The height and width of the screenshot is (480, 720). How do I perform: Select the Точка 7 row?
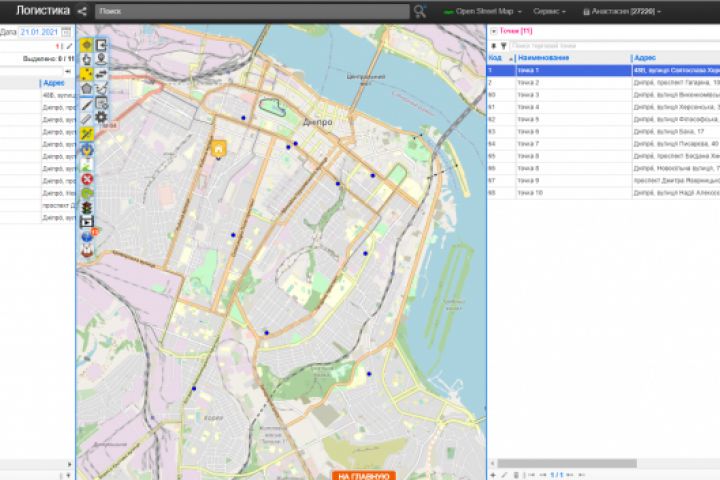pos(603,144)
